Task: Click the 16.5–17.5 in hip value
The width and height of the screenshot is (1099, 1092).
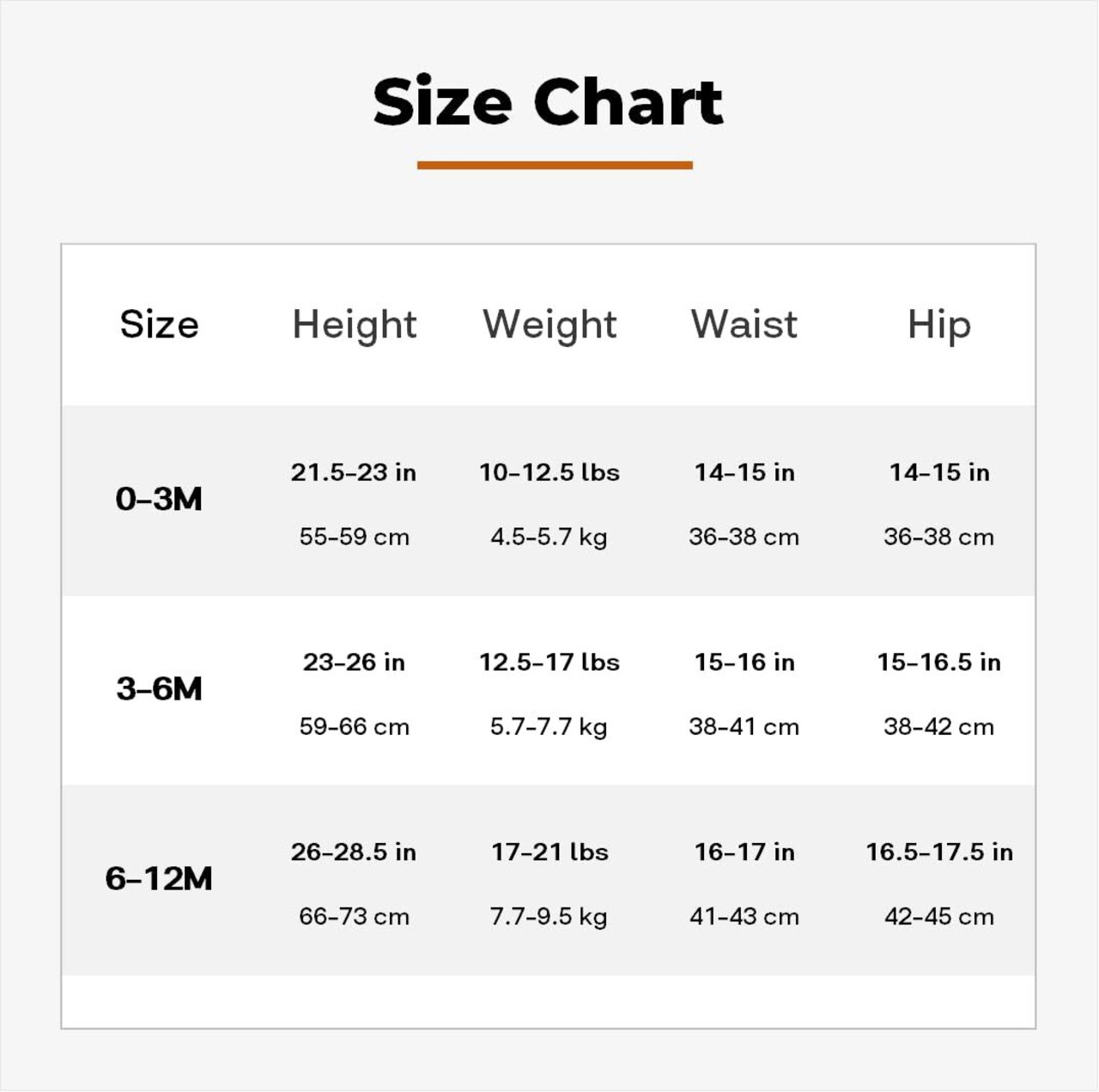Action: pos(939,852)
